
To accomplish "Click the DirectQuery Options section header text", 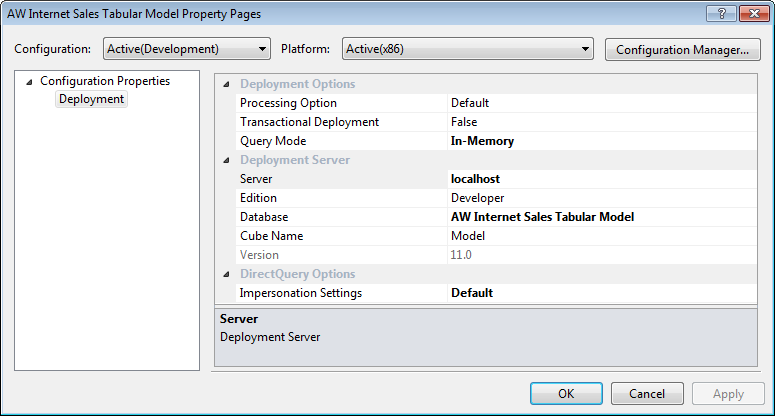I will 298,274.
